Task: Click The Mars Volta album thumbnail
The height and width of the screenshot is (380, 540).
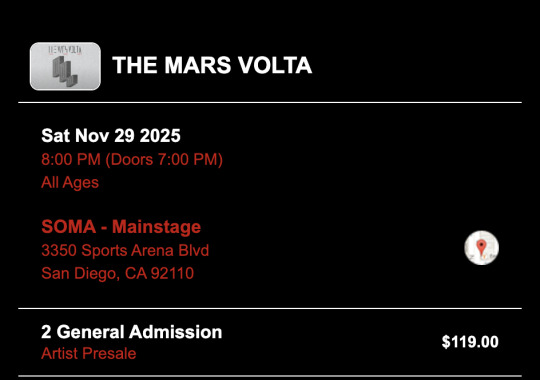Action: click(65, 66)
